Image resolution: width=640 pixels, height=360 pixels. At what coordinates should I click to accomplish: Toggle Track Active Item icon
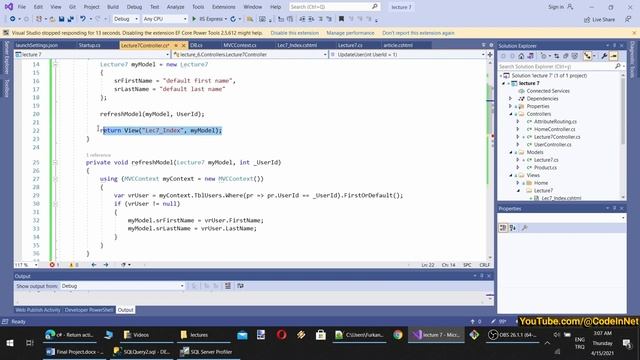point(587,56)
